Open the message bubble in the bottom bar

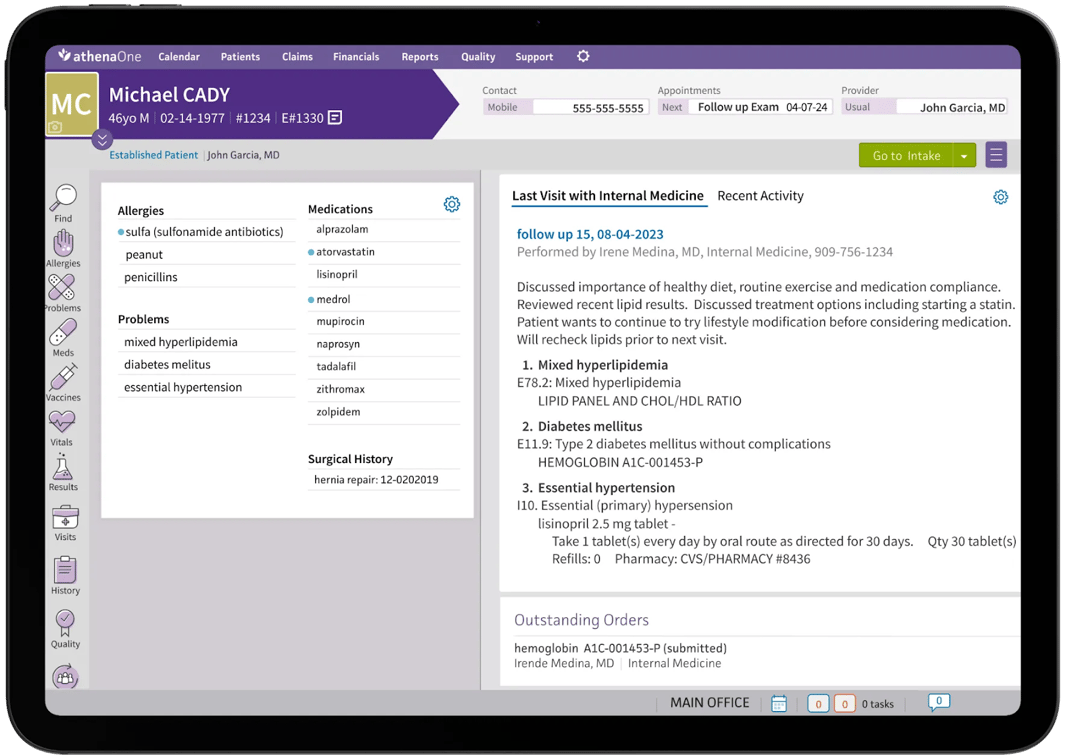click(937, 703)
